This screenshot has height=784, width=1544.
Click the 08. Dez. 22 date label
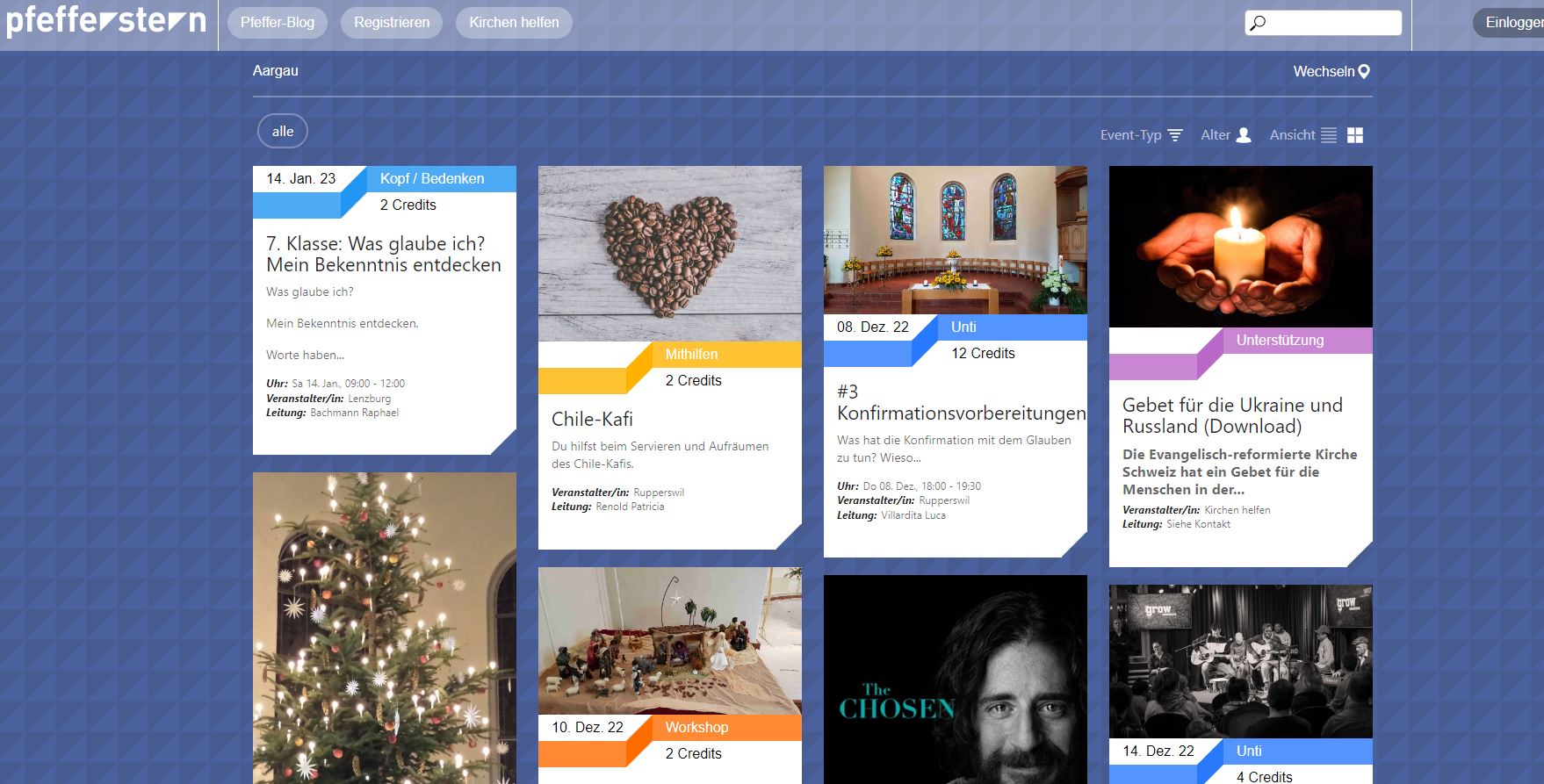pyautogui.click(x=873, y=327)
